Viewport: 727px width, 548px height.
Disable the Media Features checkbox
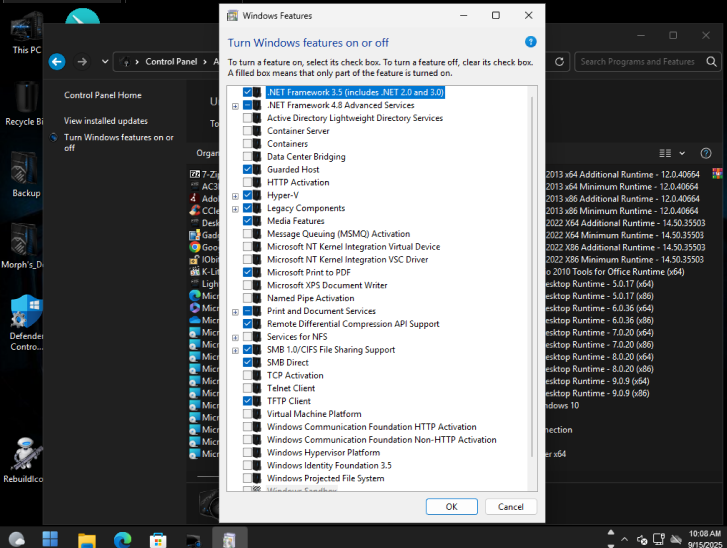pos(248,221)
